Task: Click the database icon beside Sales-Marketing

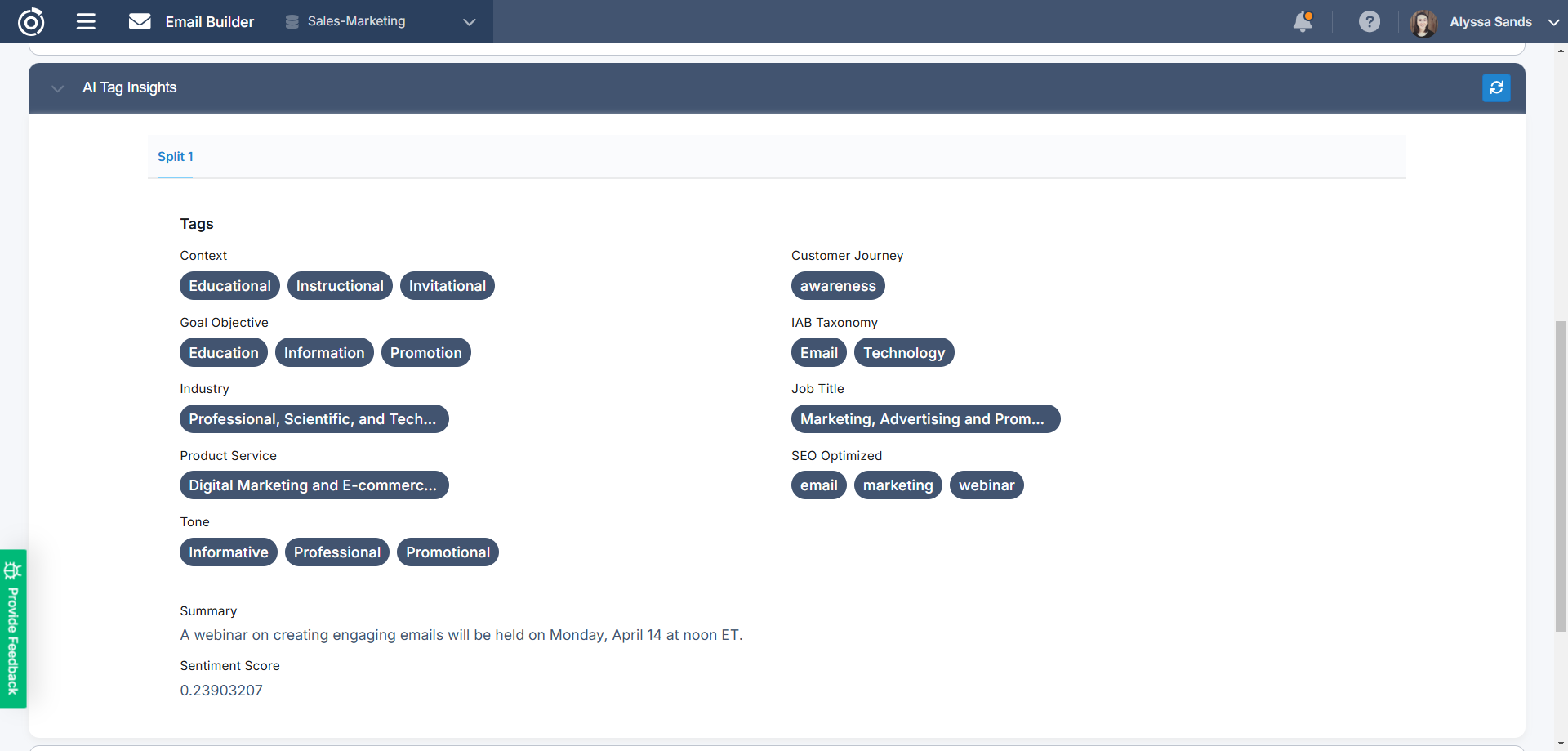Action: [291, 22]
